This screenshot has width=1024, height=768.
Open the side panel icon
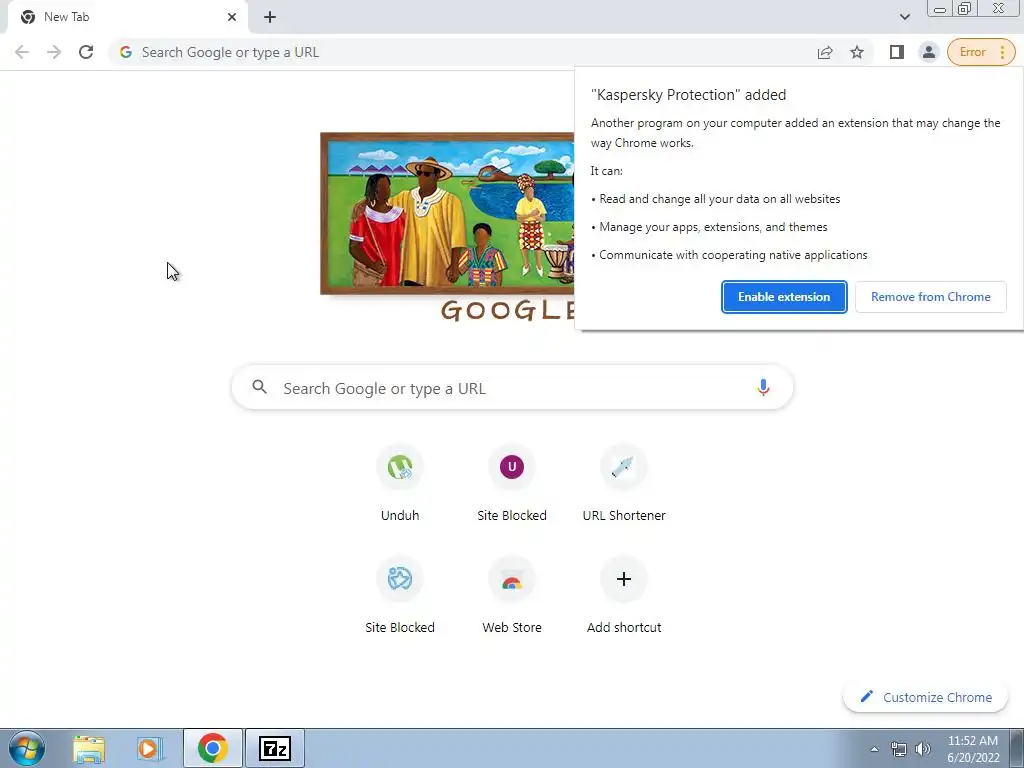896,52
